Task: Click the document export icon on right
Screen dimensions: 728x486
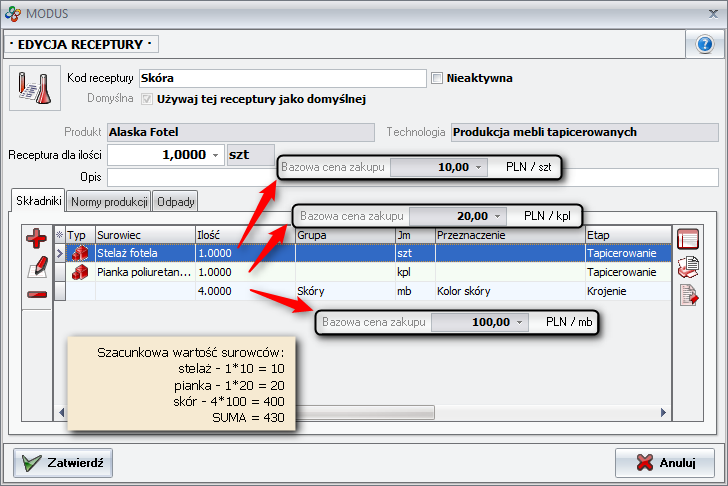Action: pyautogui.click(x=688, y=294)
